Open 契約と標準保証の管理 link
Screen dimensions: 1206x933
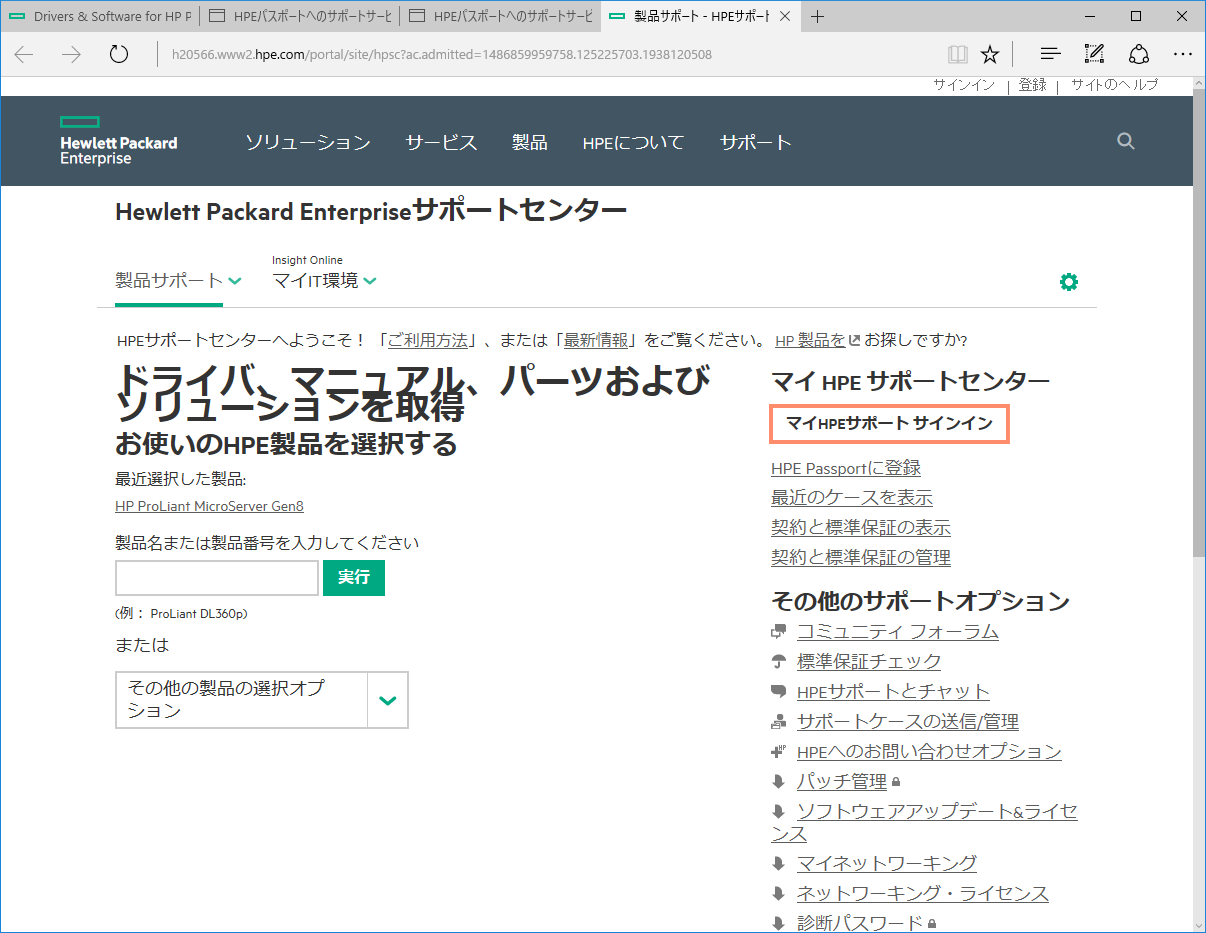pos(861,558)
